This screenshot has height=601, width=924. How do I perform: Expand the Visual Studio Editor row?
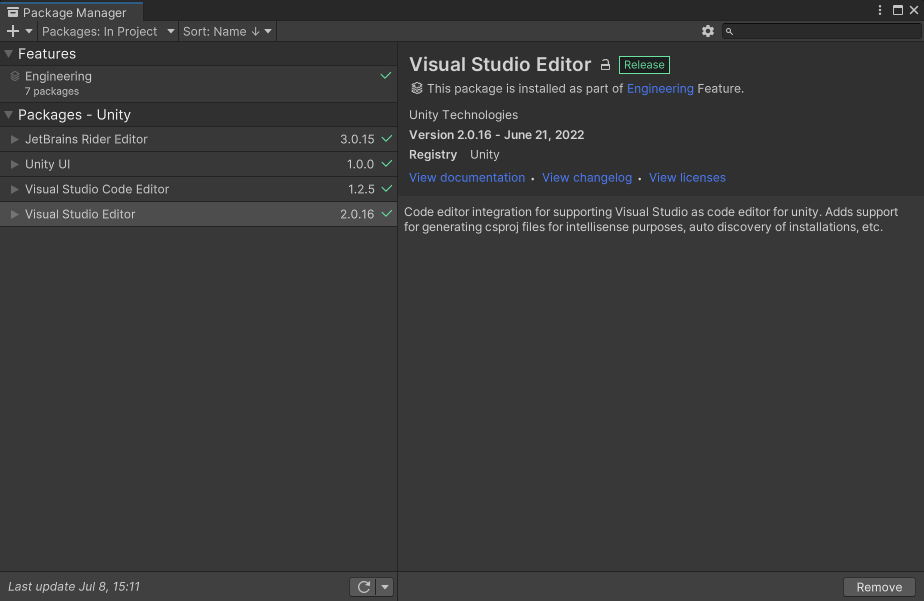click(15, 214)
